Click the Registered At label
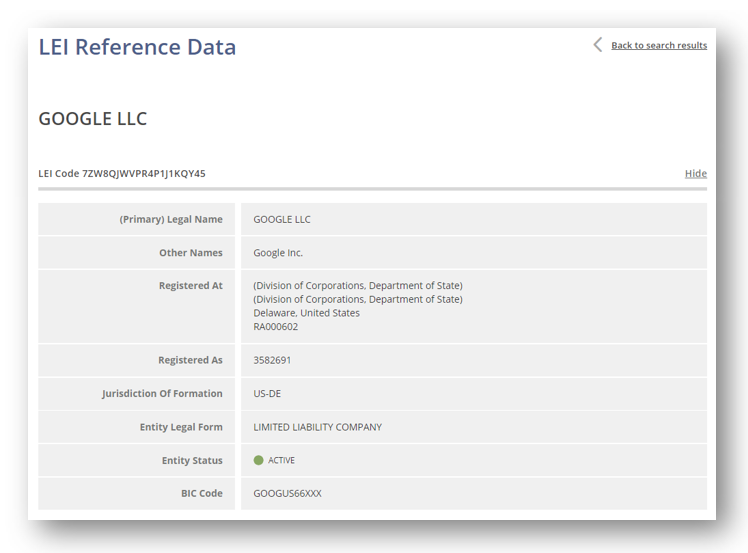 [191, 285]
